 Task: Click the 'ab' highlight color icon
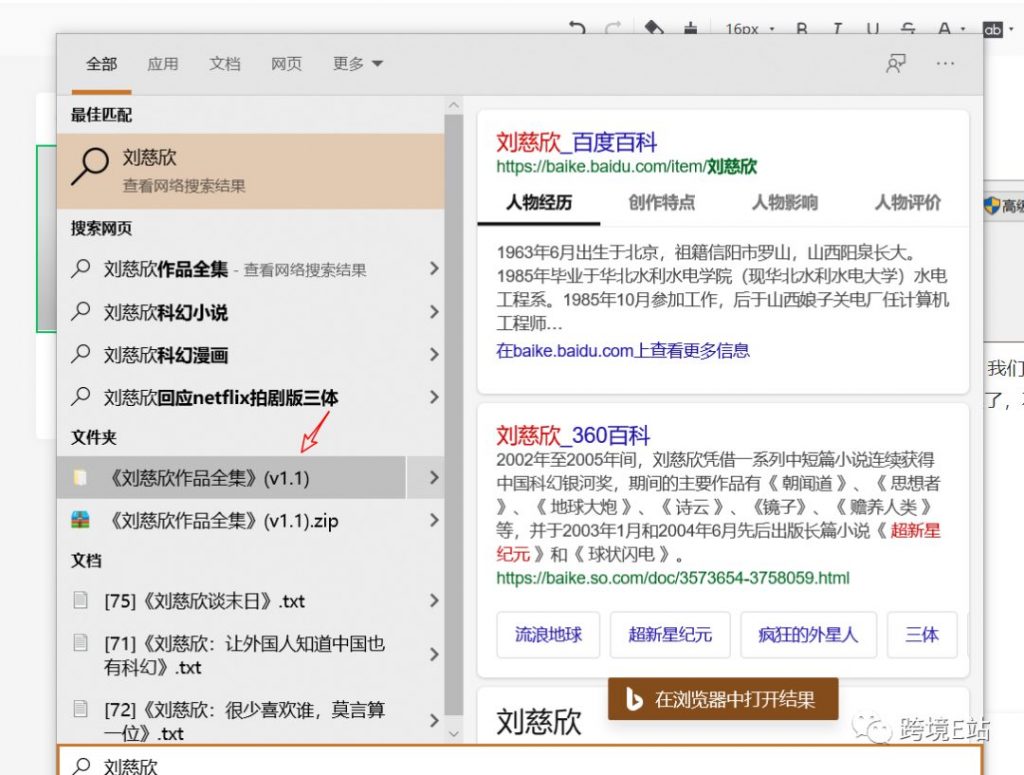pyautogui.click(x=993, y=29)
